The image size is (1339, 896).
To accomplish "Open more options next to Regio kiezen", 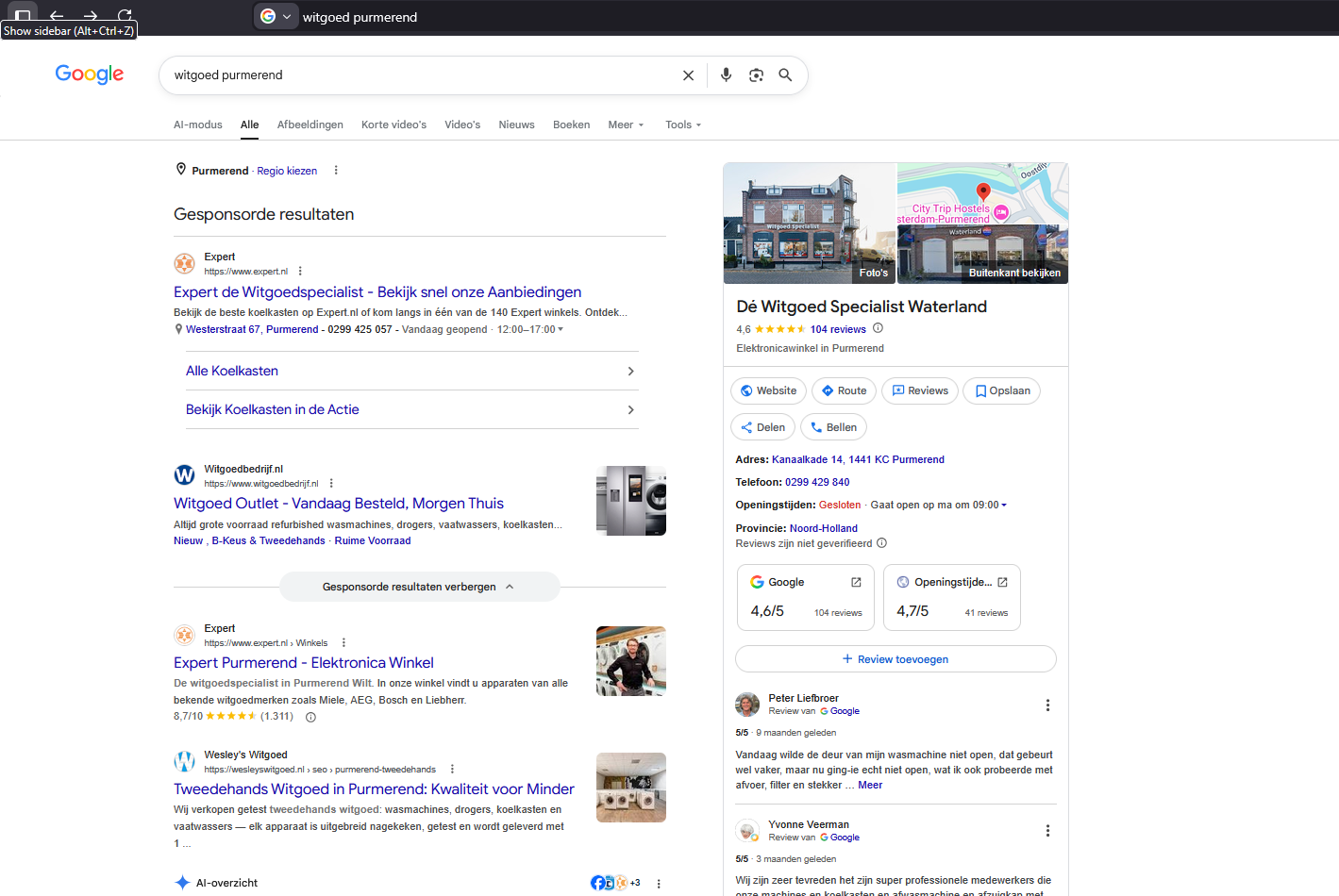I will pyautogui.click(x=336, y=171).
